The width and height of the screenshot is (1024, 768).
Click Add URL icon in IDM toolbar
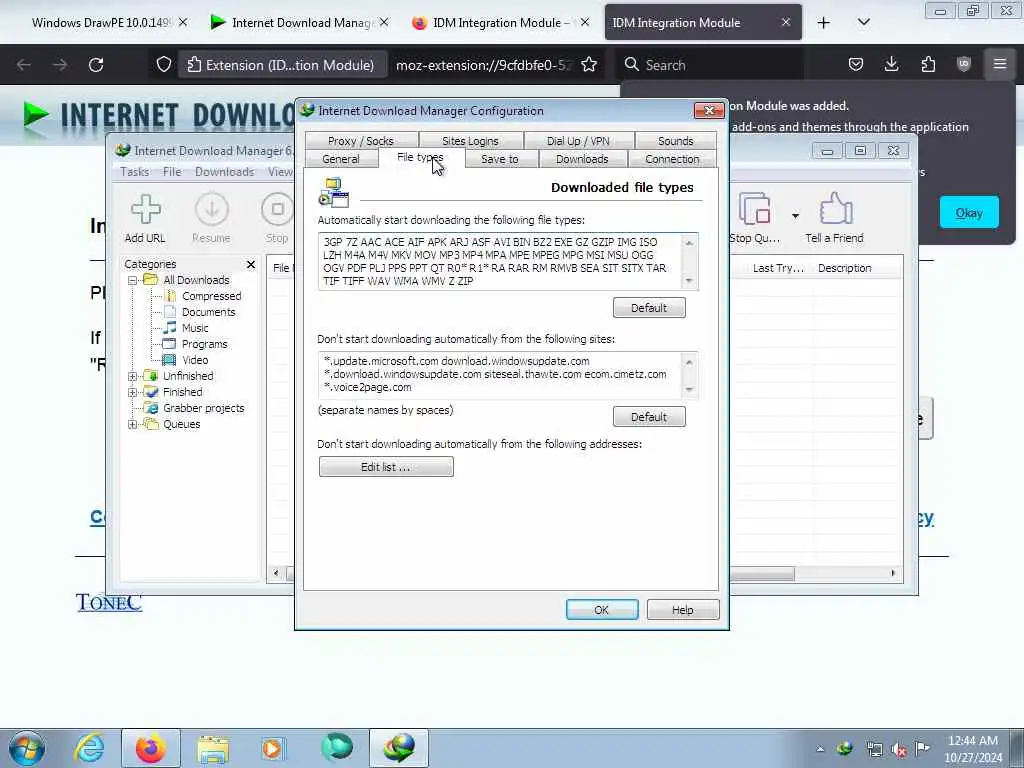point(145,219)
